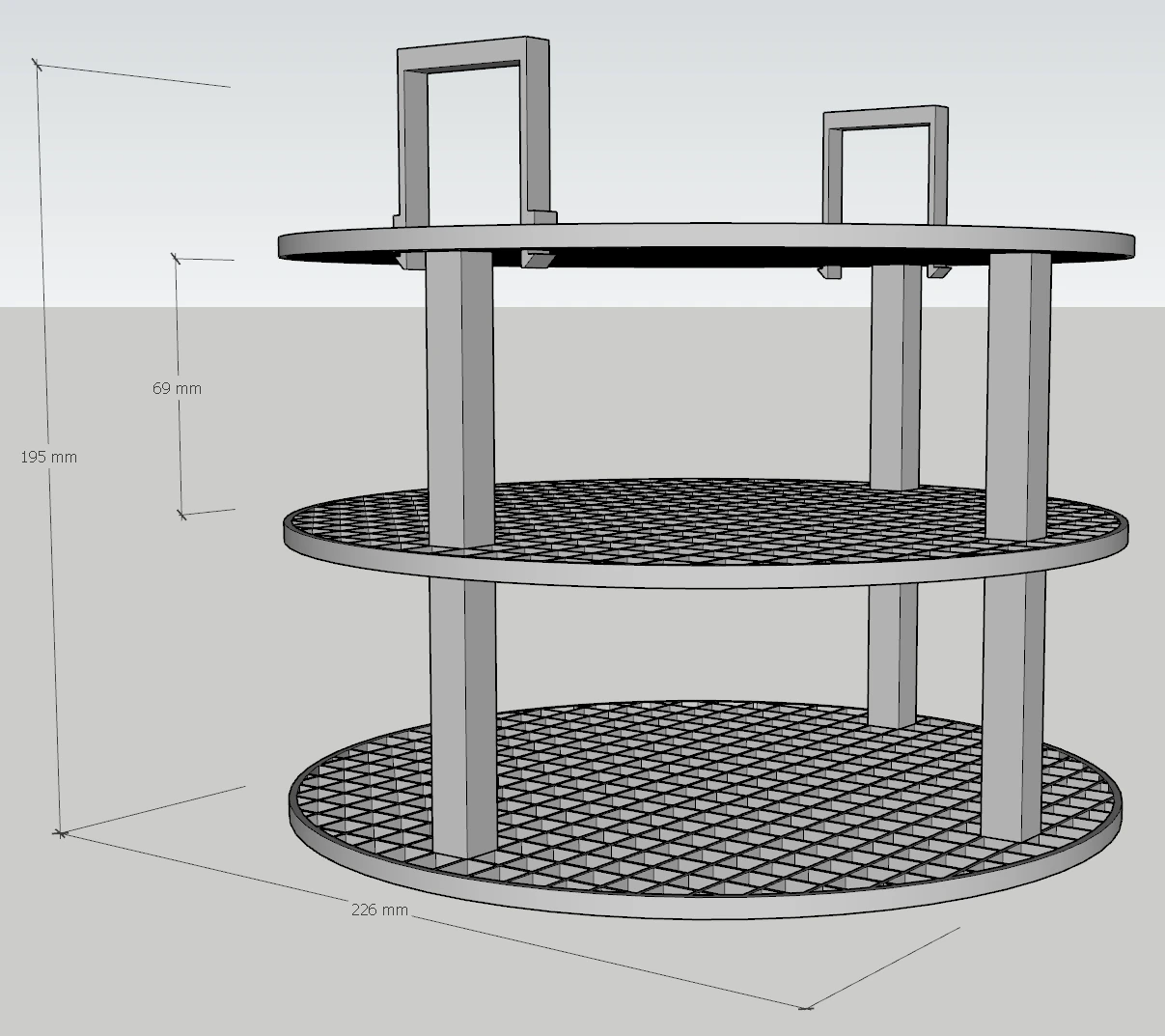The height and width of the screenshot is (1036, 1165).
Task: Select the 69 mm dimension label
Action: coord(178,388)
